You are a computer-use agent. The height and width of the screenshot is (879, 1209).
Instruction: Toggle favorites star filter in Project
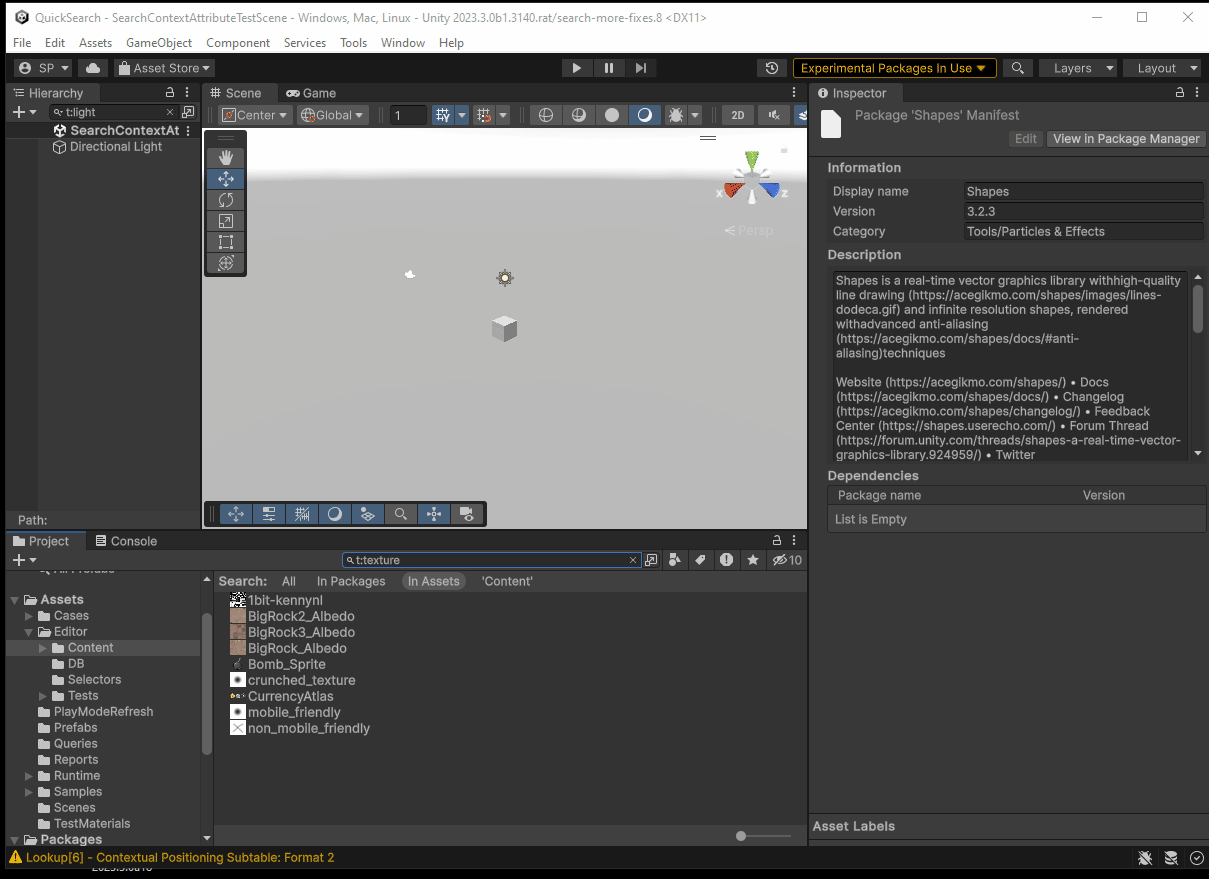pyautogui.click(x=753, y=560)
